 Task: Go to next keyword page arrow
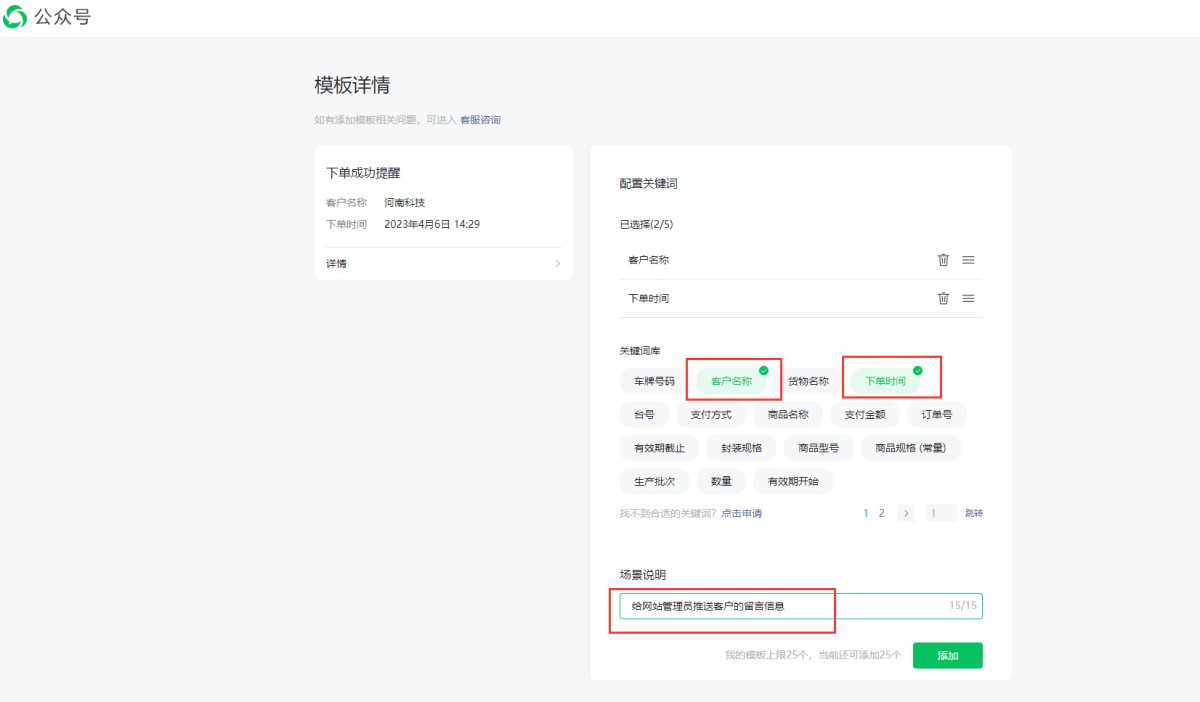click(906, 513)
